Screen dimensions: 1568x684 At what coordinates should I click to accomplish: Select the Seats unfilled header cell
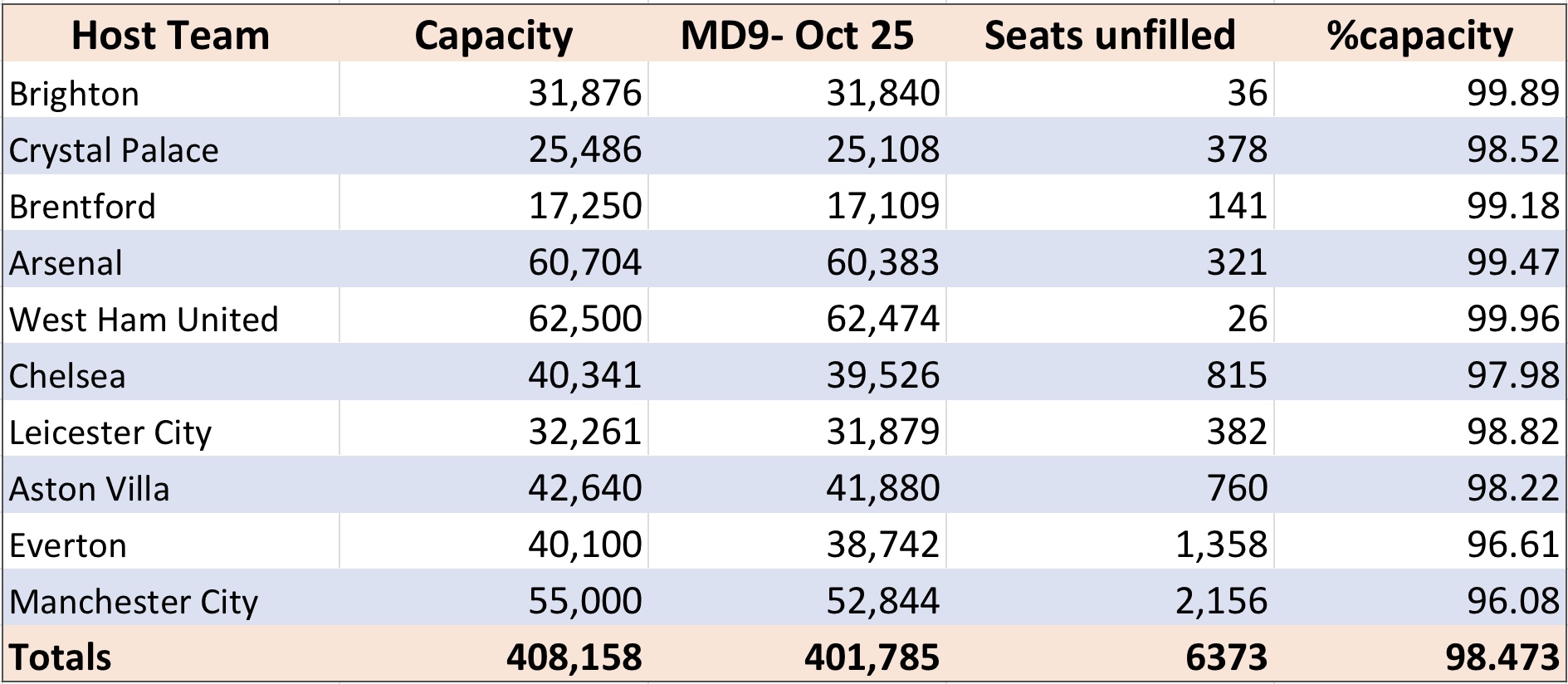tap(1110, 35)
